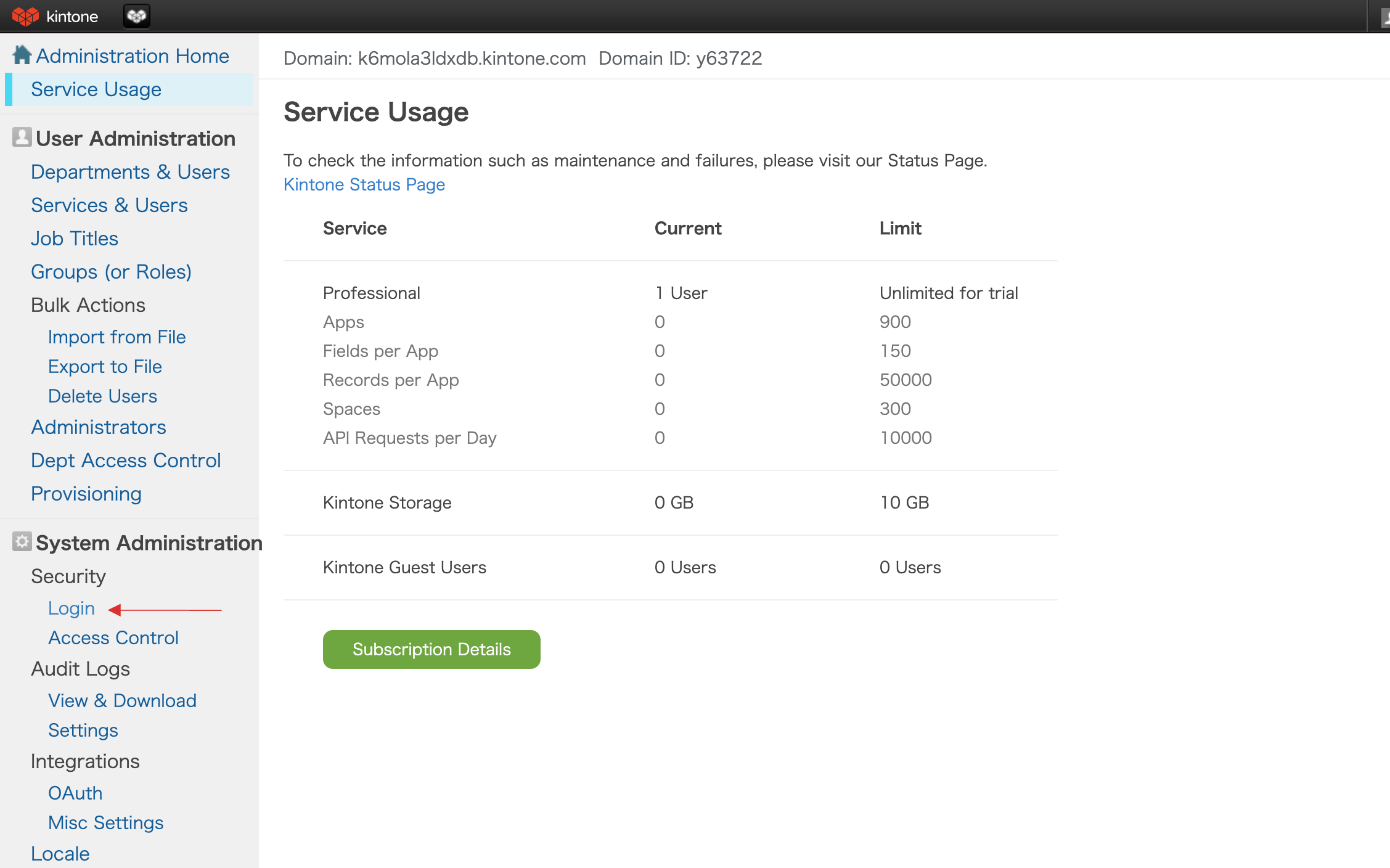This screenshot has height=868, width=1390.
Task: Click the Fields per App limit 150
Action: click(895, 351)
